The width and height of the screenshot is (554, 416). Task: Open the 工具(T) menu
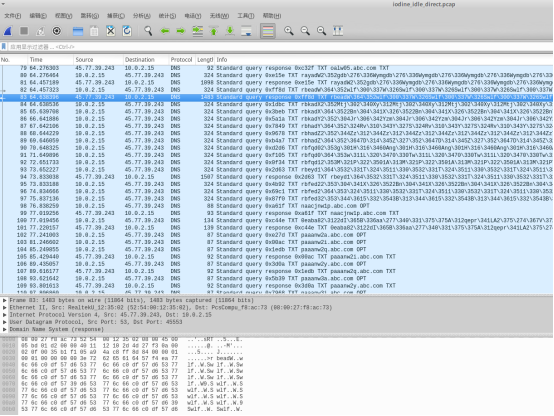[x=246, y=16]
